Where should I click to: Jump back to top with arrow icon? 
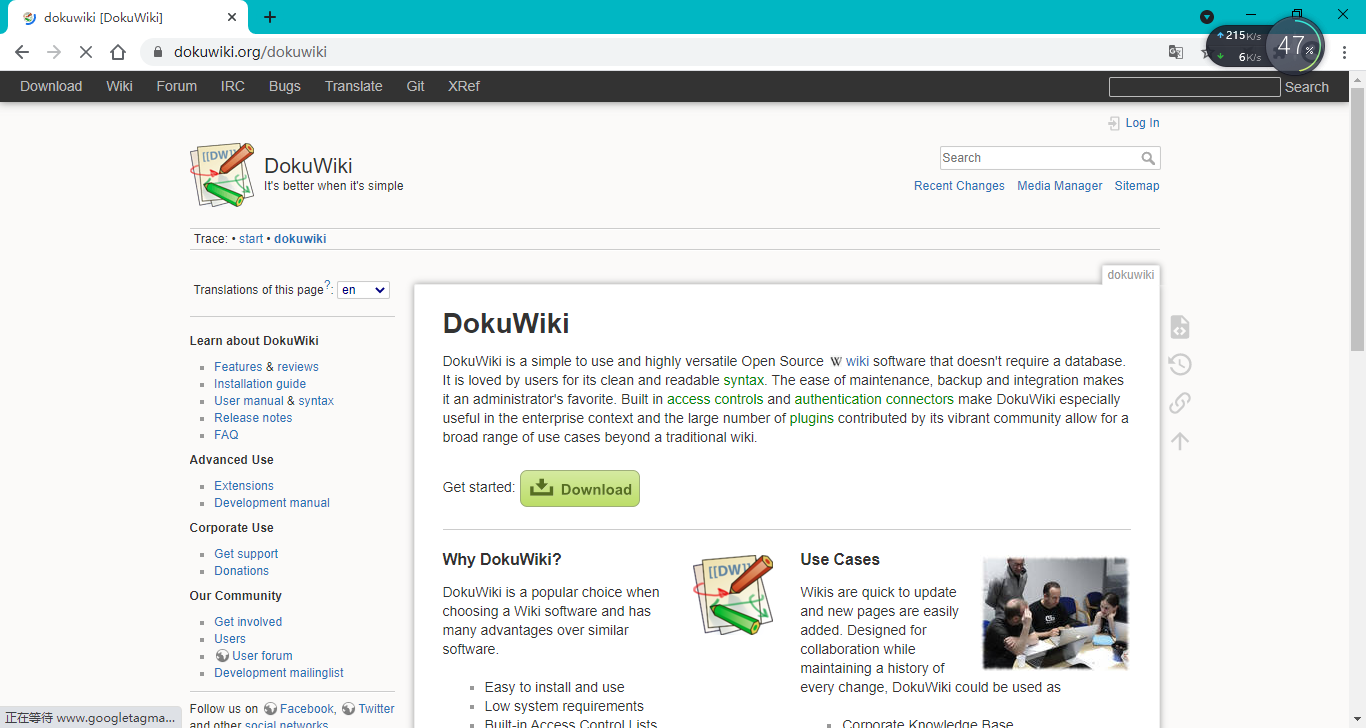[1180, 440]
